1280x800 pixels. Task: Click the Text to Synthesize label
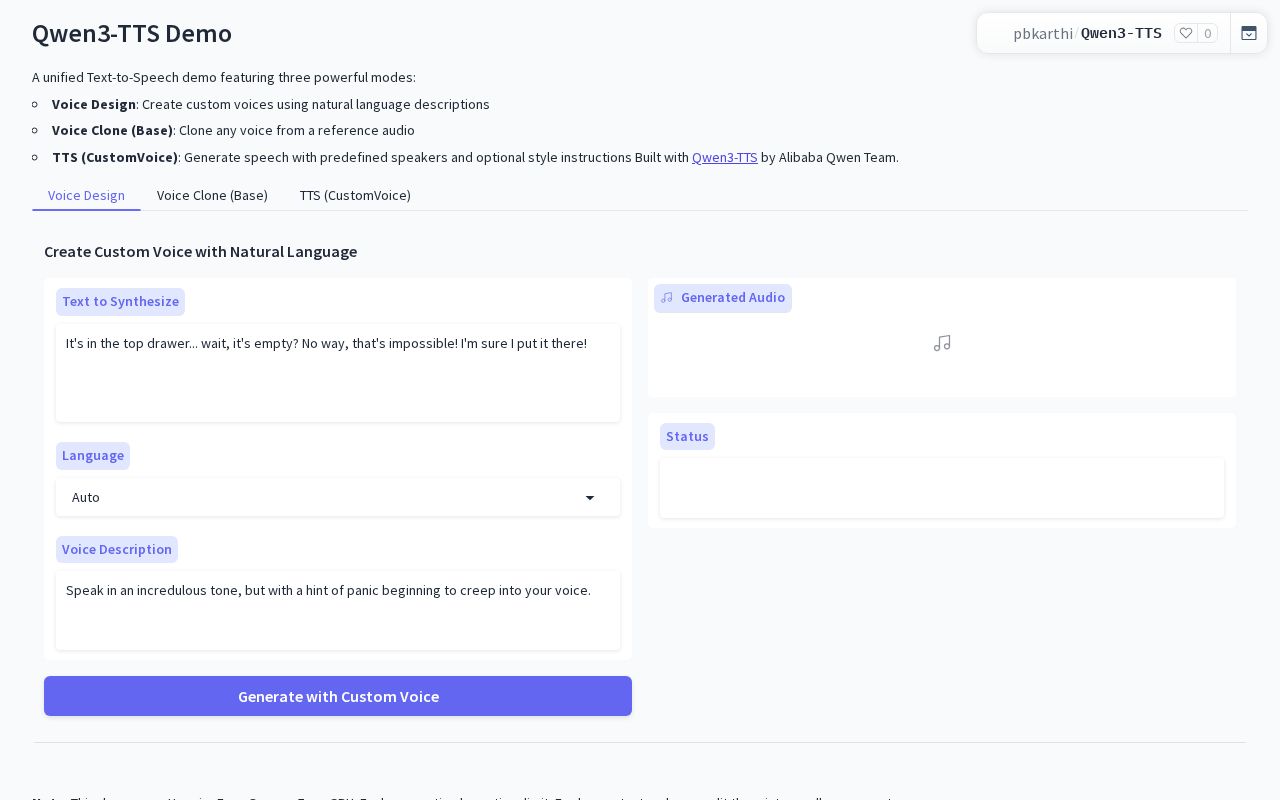[120, 302]
